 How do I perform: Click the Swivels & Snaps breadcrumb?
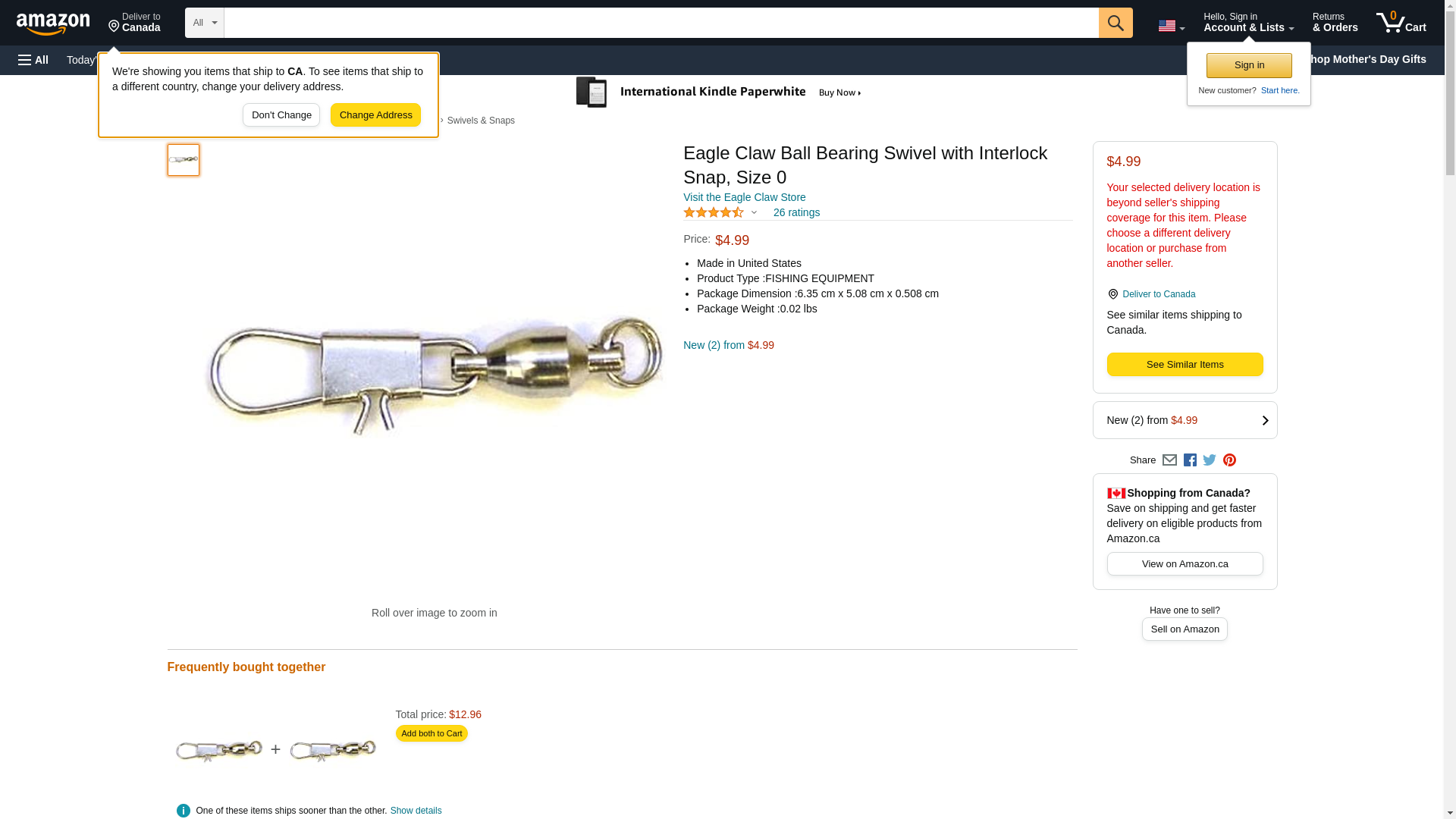click(x=481, y=121)
